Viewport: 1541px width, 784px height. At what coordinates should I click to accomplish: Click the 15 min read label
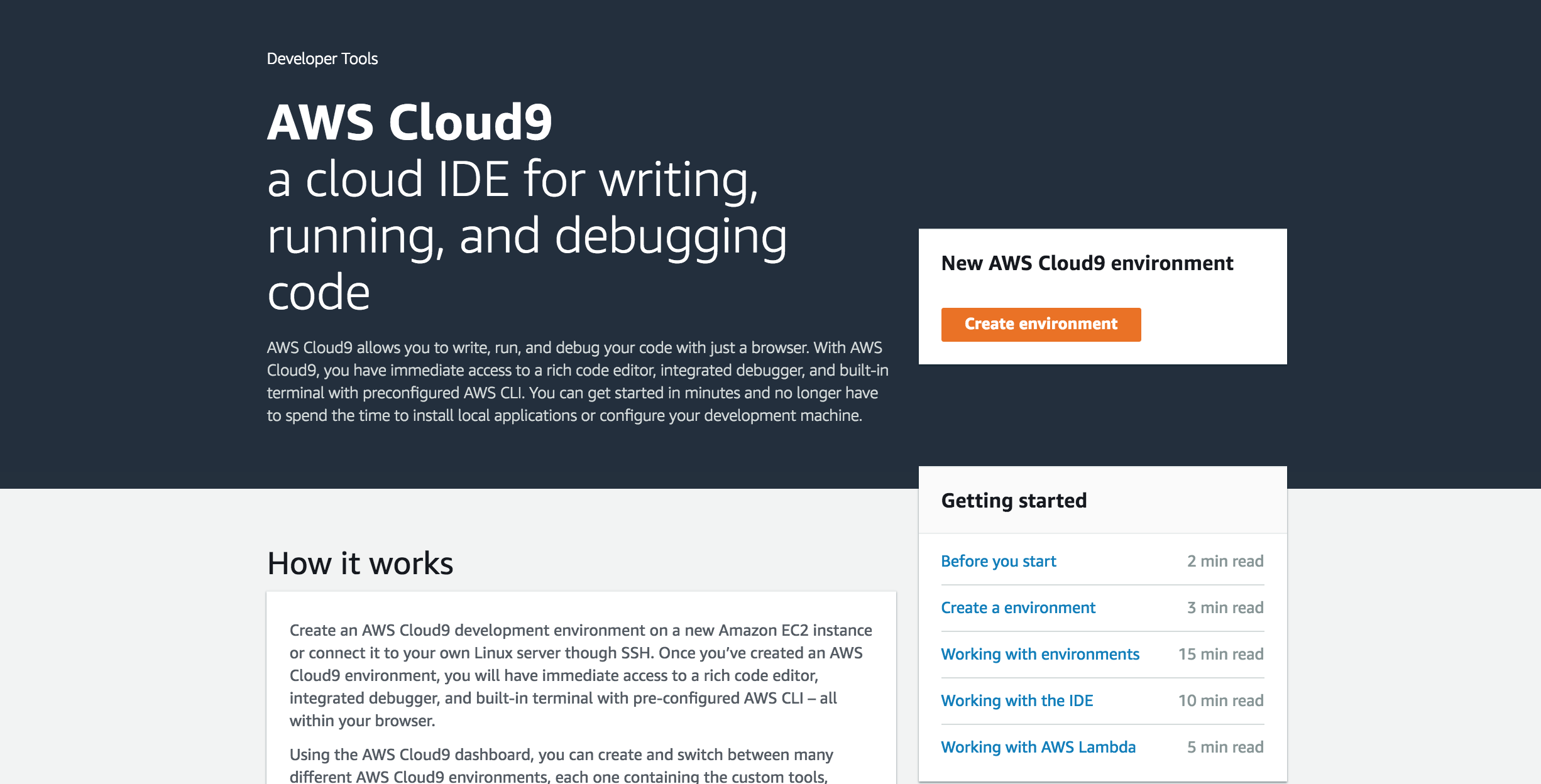(1220, 654)
